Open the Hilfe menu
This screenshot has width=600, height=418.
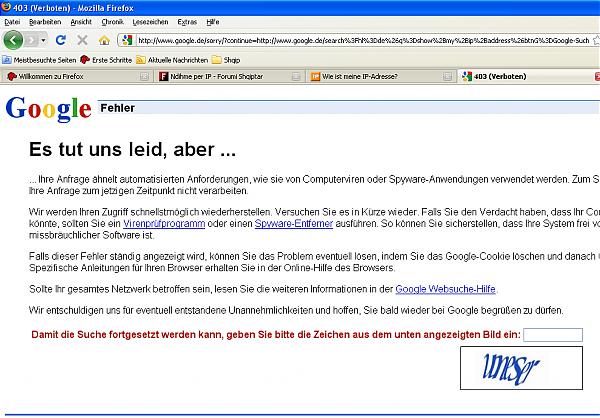pyautogui.click(x=213, y=22)
